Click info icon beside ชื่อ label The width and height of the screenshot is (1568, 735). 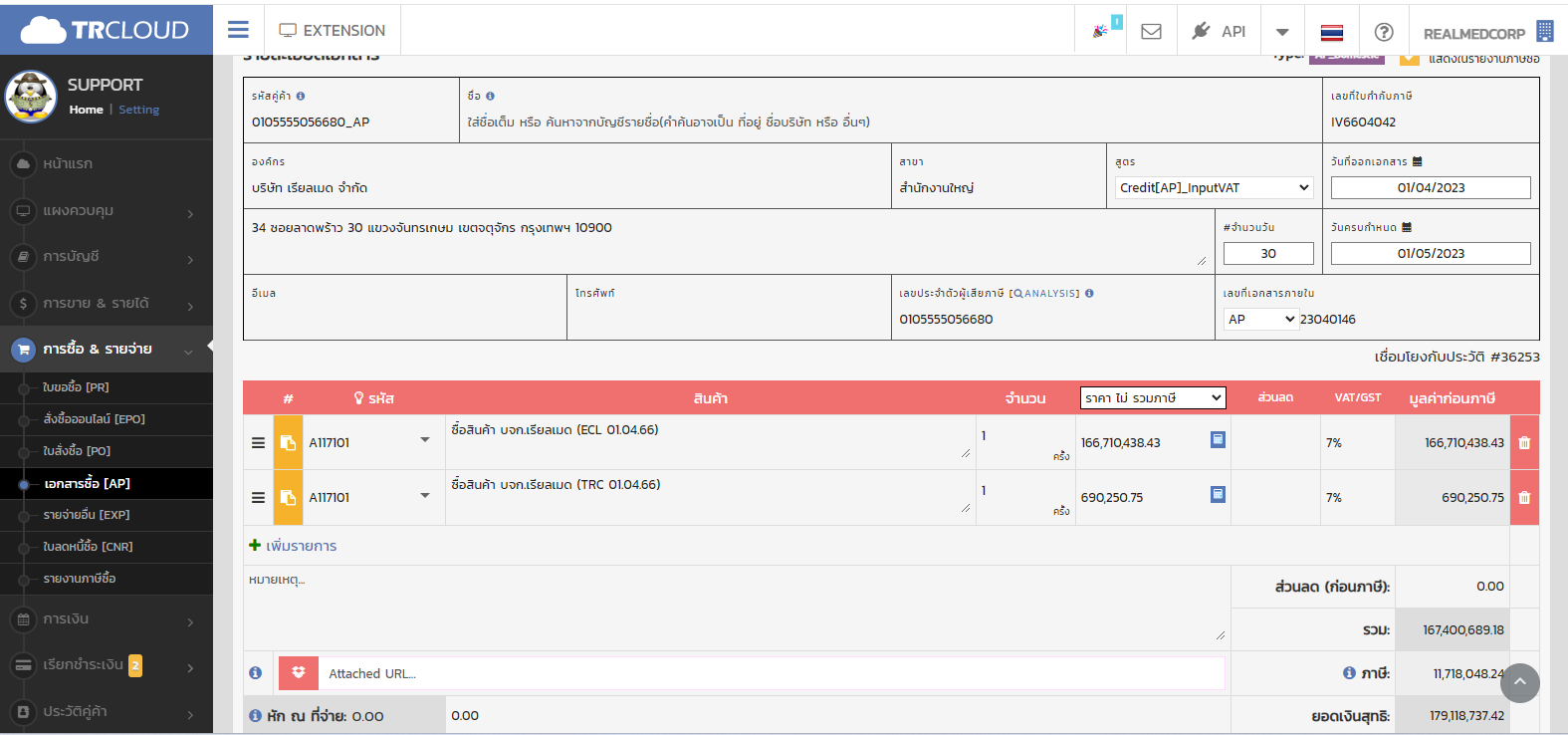(x=490, y=97)
